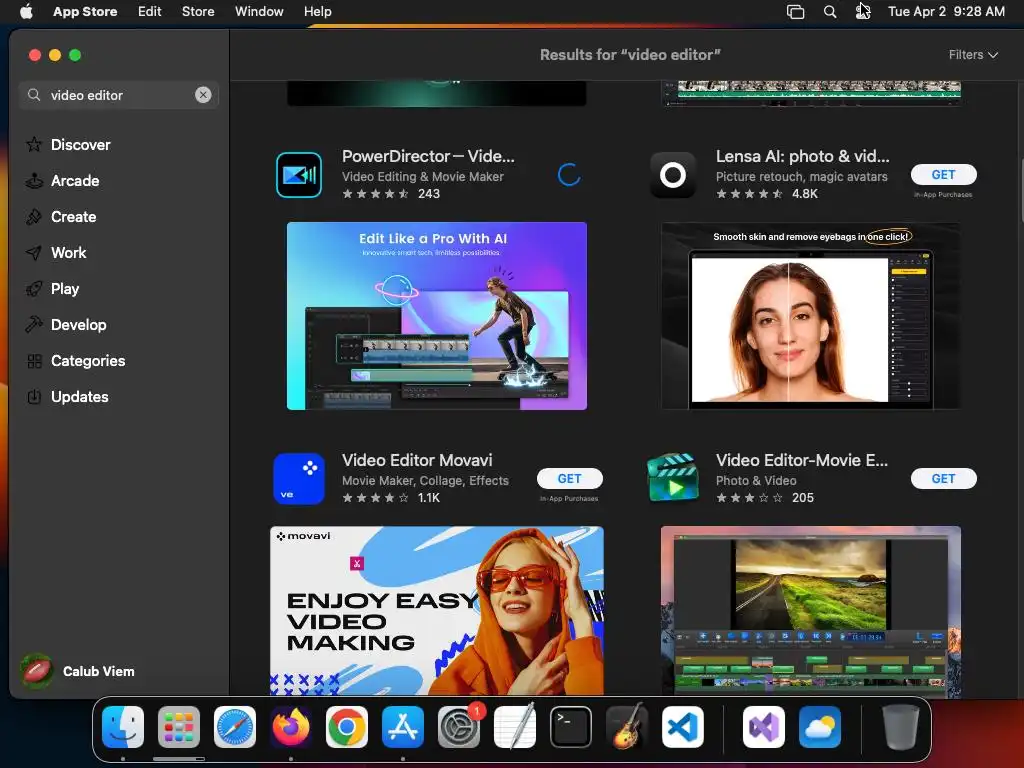The image size is (1024, 768).
Task: Open Video Editor Movavi title
Action: coord(417,460)
